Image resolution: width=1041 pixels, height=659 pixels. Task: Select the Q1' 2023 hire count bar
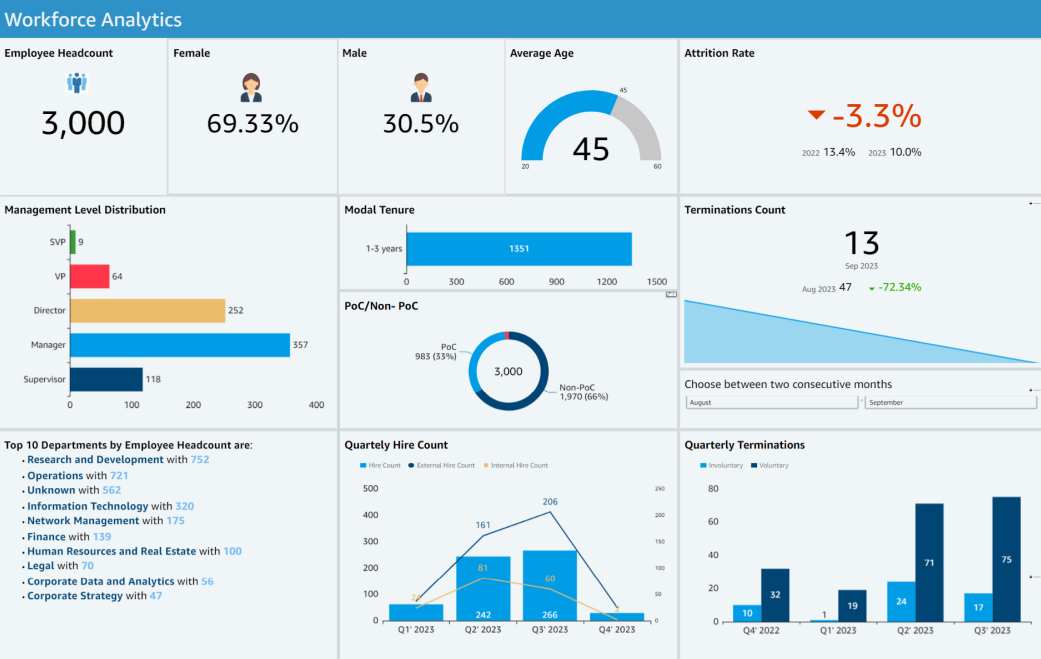pos(416,613)
